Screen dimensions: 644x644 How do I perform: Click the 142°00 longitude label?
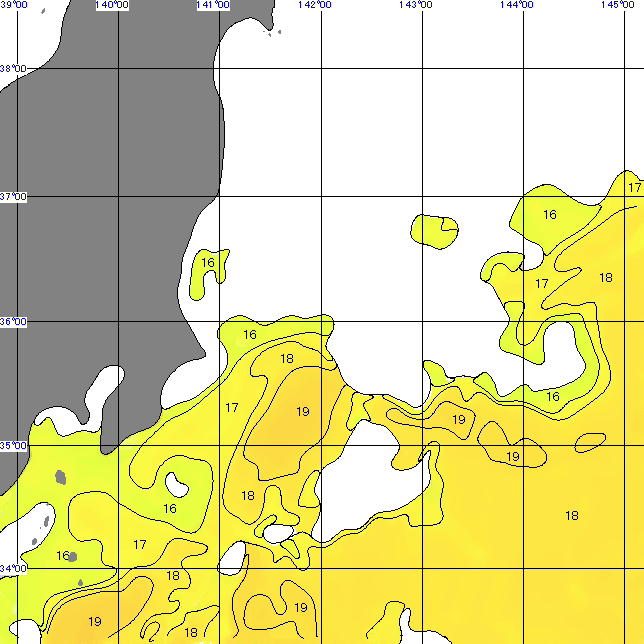coord(314,5)
